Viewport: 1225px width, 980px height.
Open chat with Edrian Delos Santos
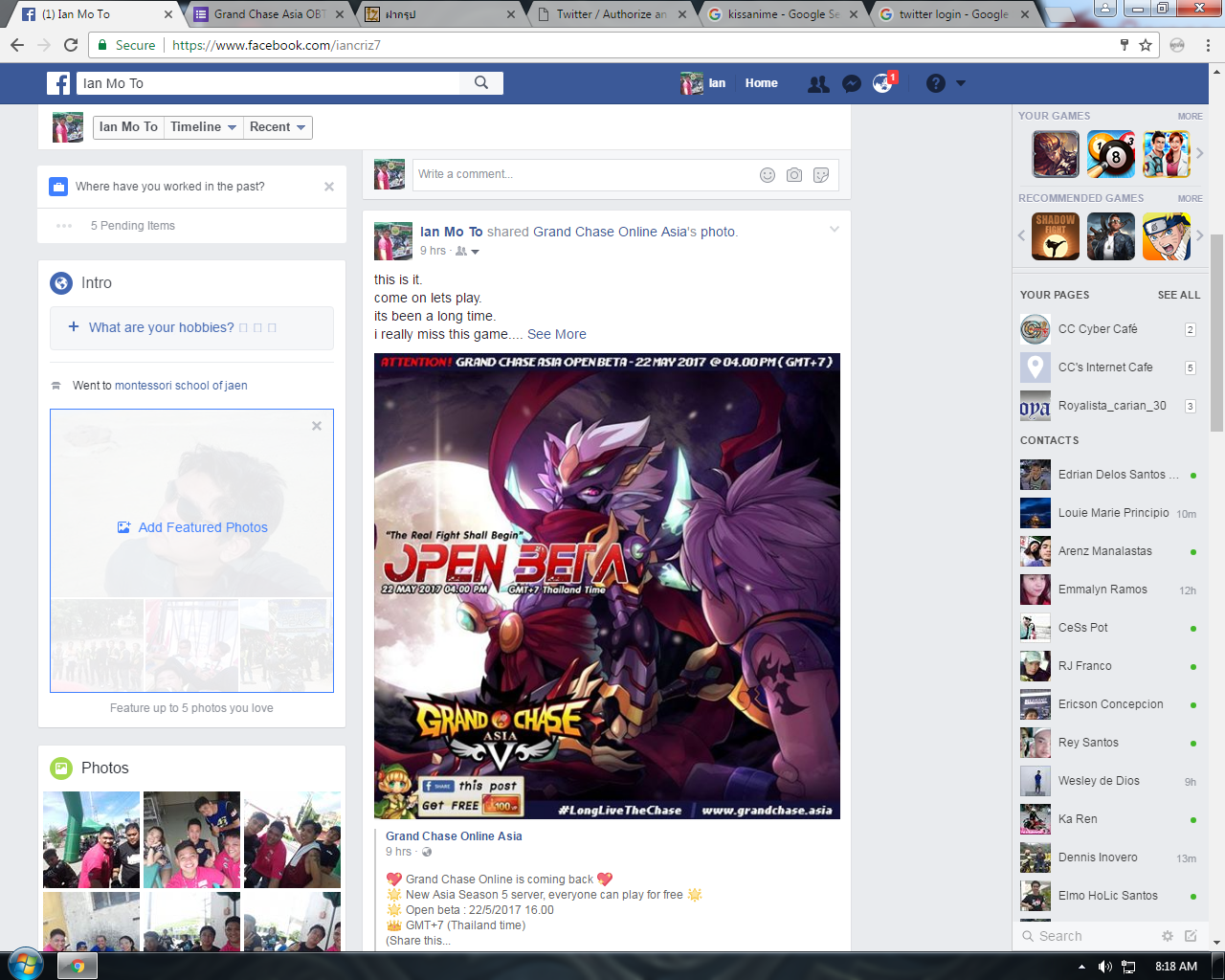1110,475
